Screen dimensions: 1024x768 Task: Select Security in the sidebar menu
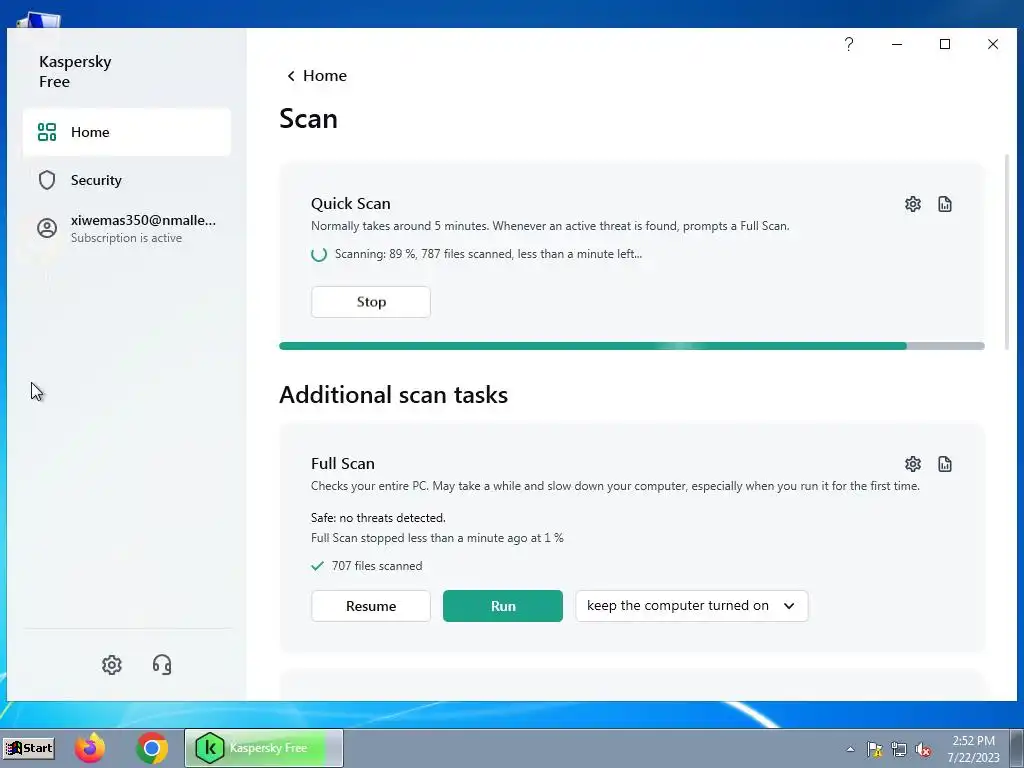(x=127, y=180)
